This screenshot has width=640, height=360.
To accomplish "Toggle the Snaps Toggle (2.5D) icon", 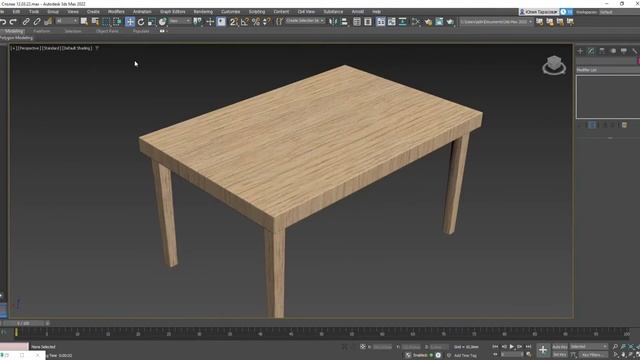I will click(x=234, y=22).
